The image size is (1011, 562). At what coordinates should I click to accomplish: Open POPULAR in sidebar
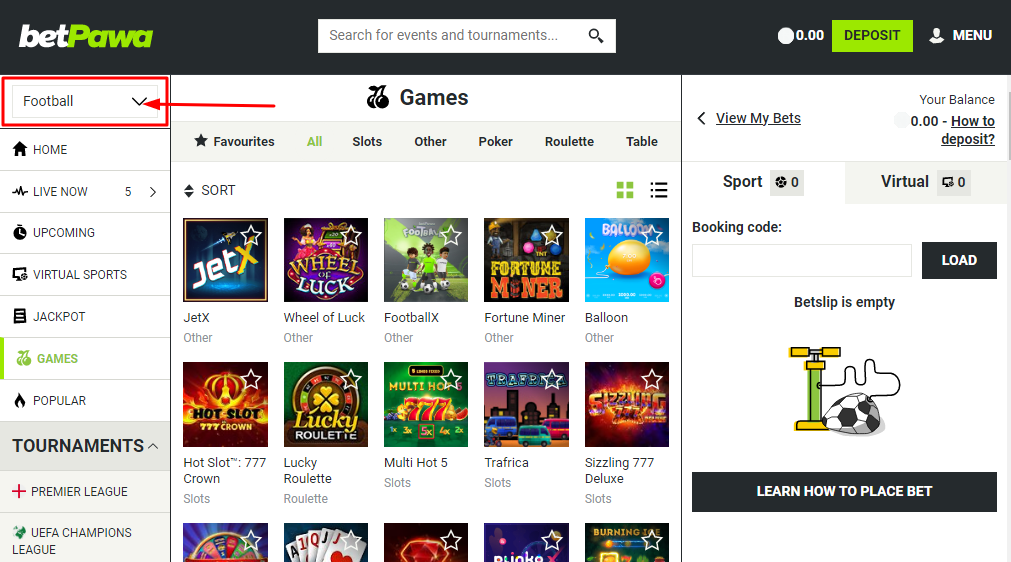pos(85,400)
